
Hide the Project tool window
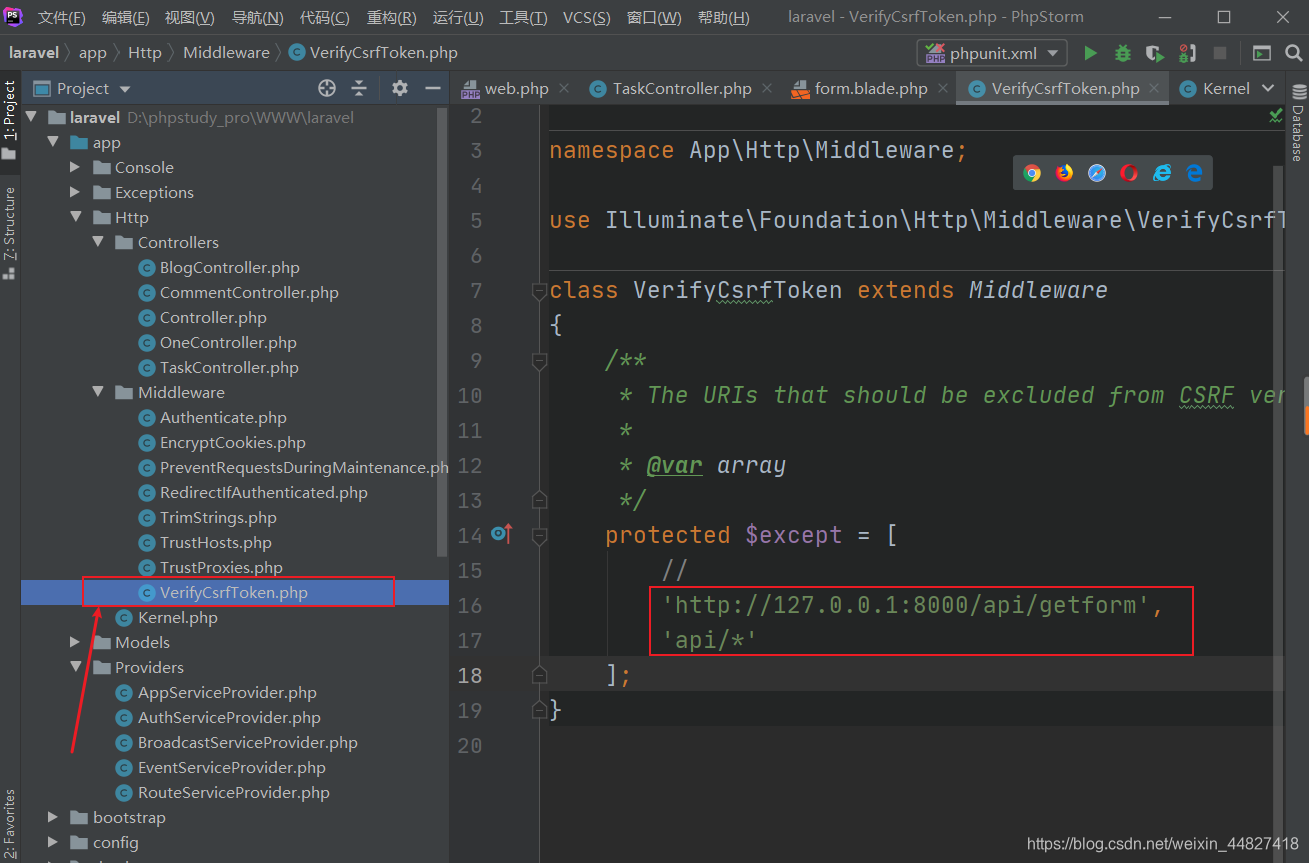click(432, 88)
